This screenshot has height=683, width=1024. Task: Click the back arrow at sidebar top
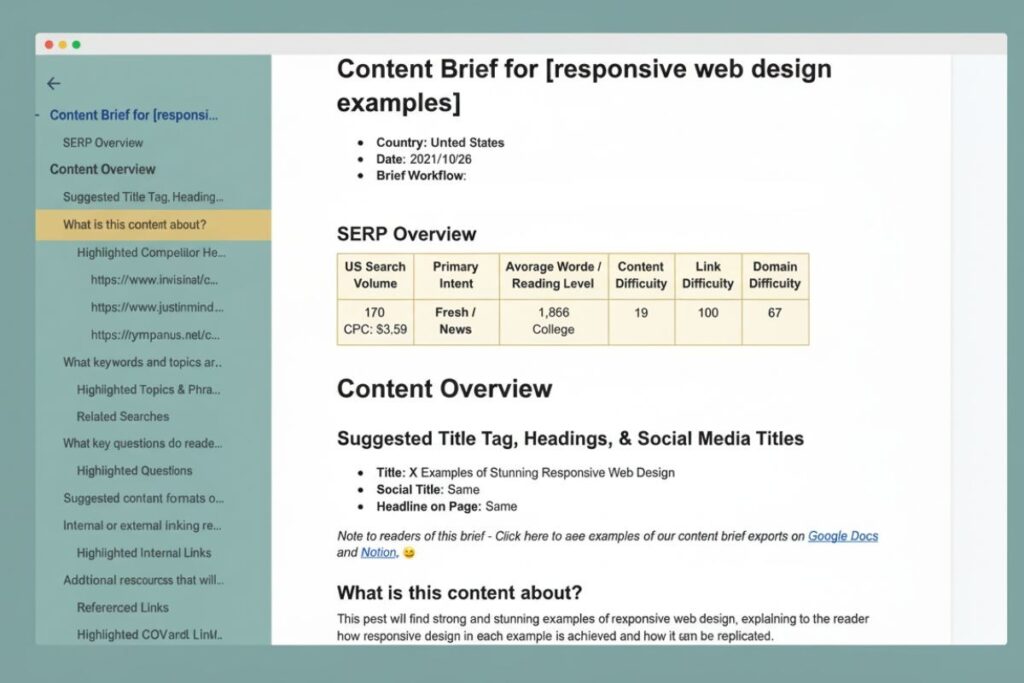pos(53,84)
